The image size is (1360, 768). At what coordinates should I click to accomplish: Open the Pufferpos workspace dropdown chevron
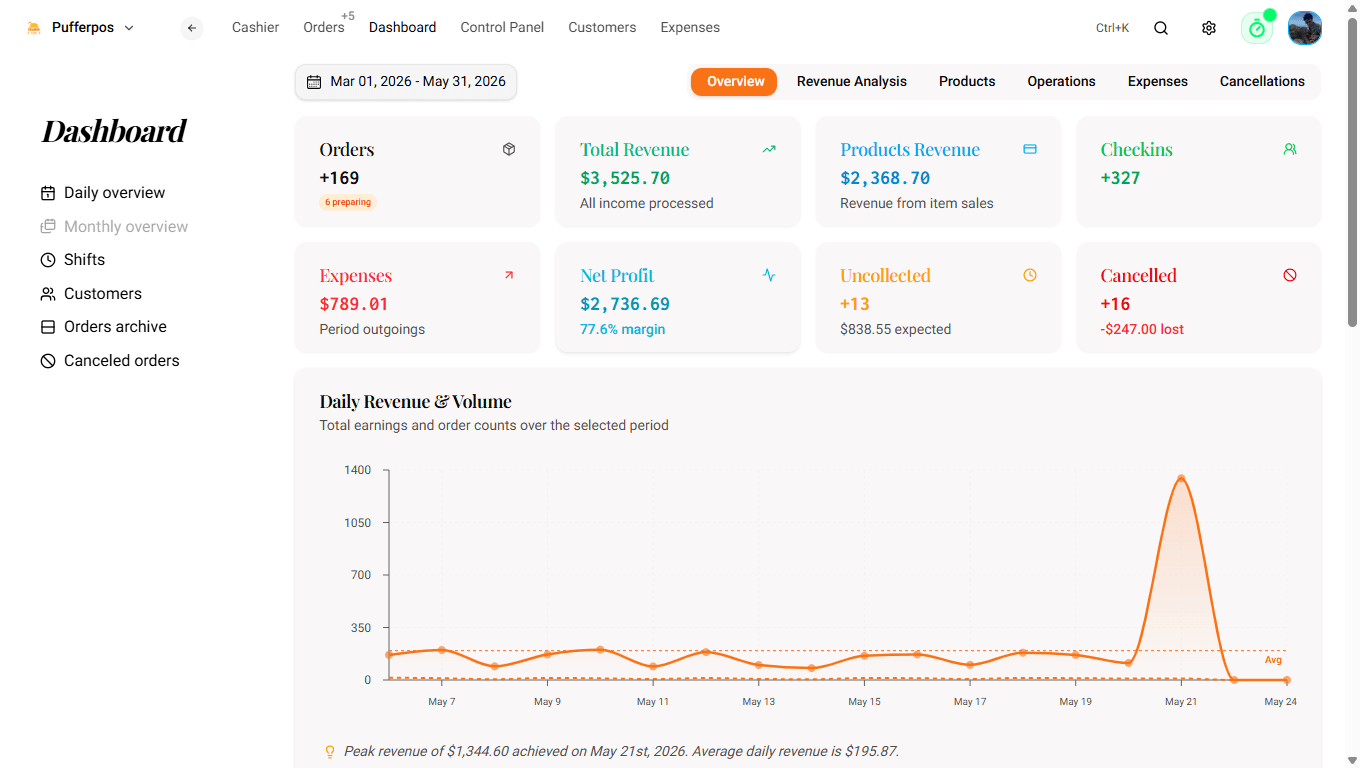129,28
